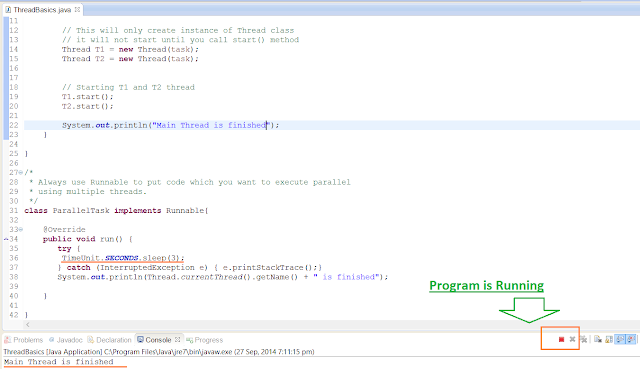The width and height of the screenshot is (640, 369).
Task: Toggle show console on standard error change
Action: tap(631, 339)
